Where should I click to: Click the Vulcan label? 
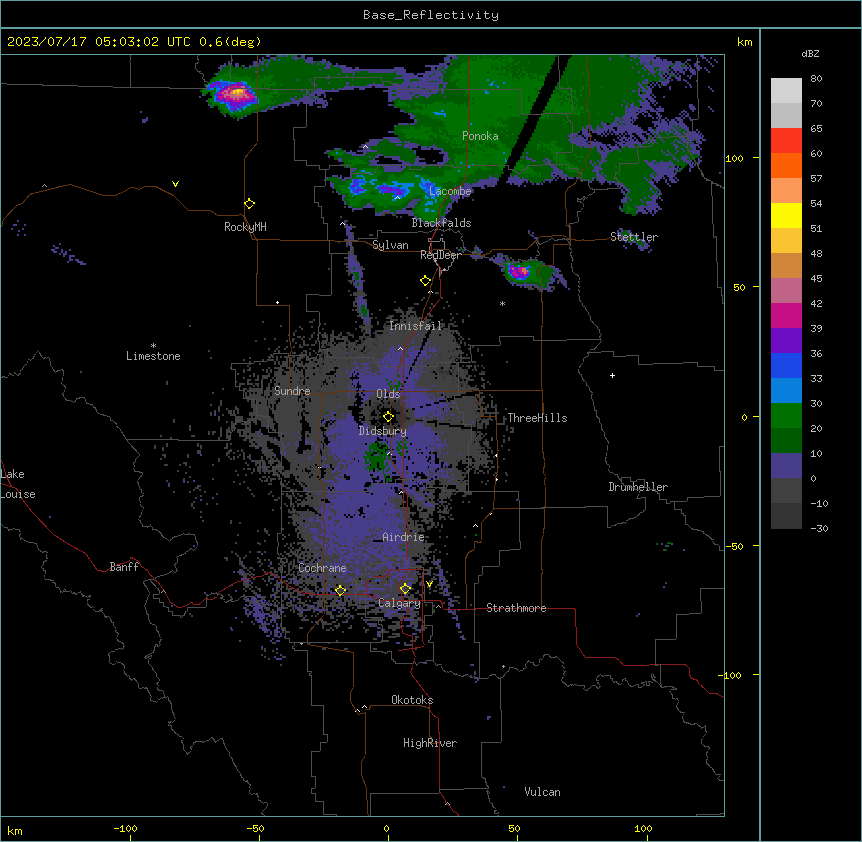pyautogui.click(x=543, y=792)
